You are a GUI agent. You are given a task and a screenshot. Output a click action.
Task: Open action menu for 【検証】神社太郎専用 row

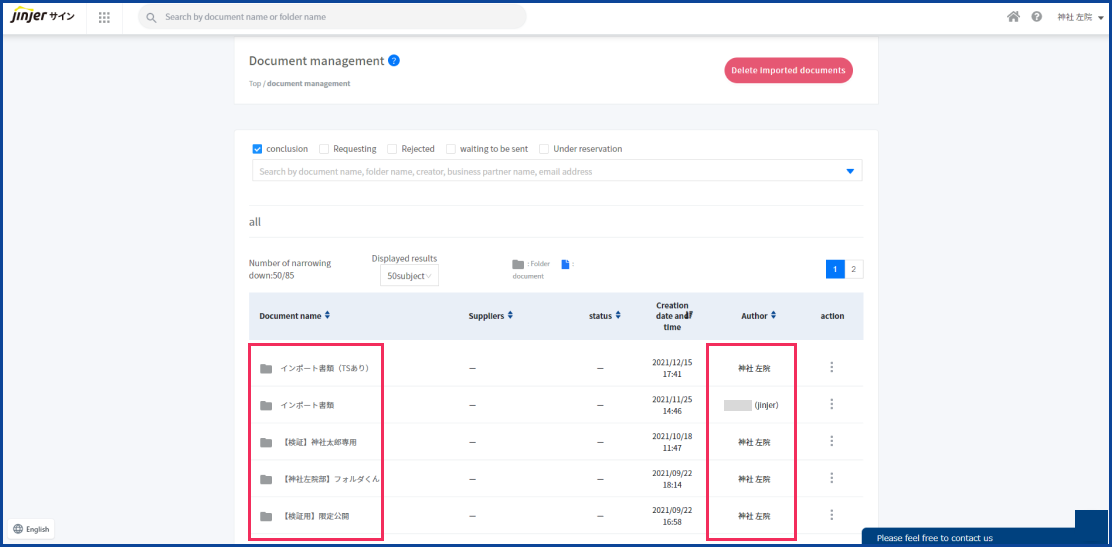point(831,441)
